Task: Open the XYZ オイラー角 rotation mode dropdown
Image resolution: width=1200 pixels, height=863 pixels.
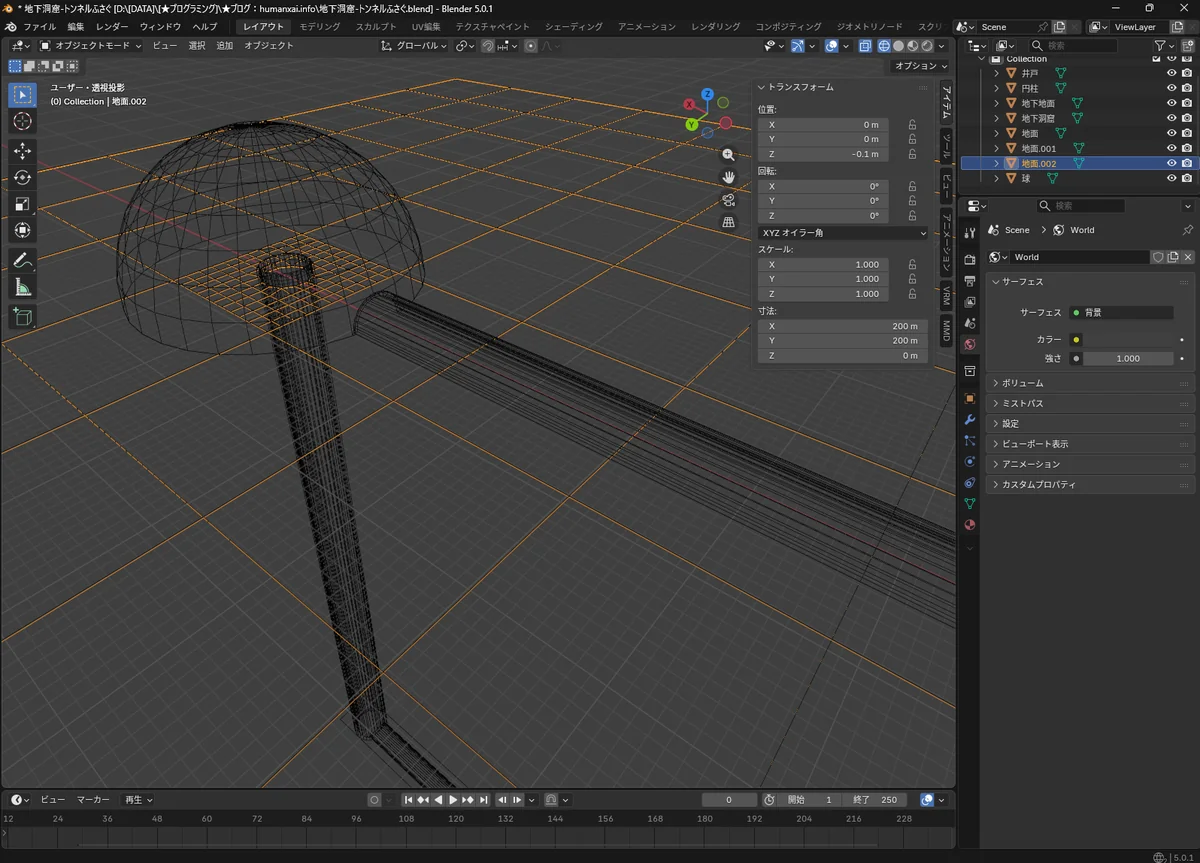Action: tap(843, 233)
